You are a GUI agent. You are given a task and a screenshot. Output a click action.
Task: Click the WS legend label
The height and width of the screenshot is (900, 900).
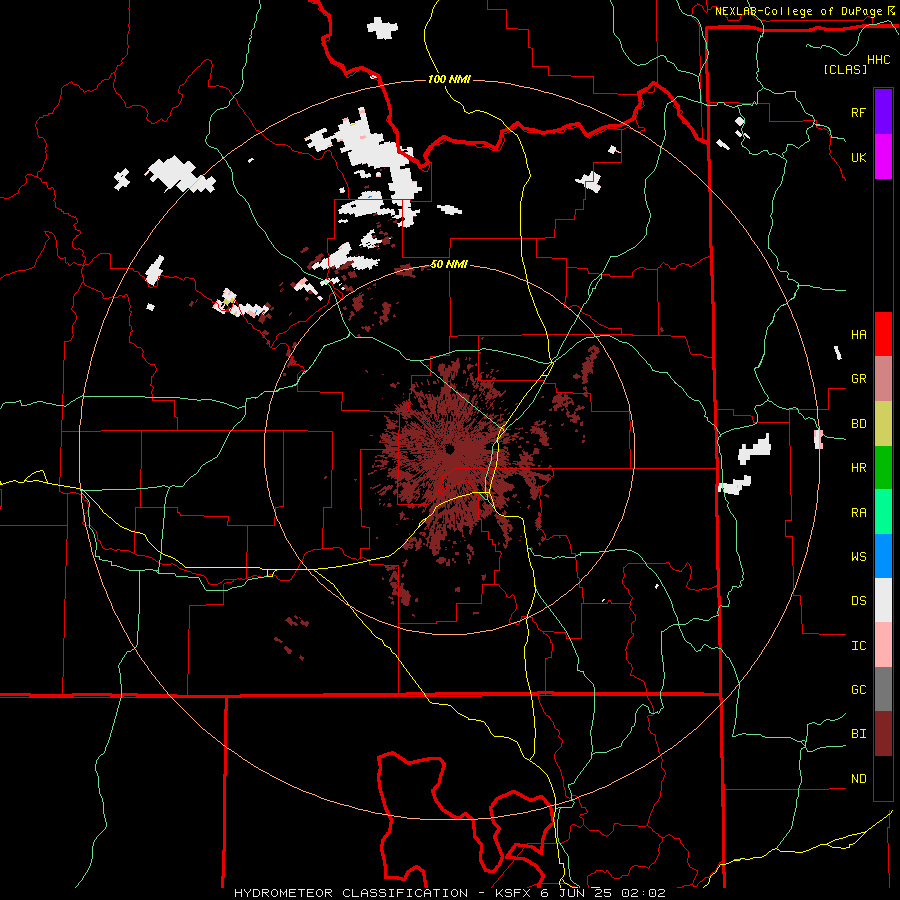pyautogui.click(x=858, y=557)
